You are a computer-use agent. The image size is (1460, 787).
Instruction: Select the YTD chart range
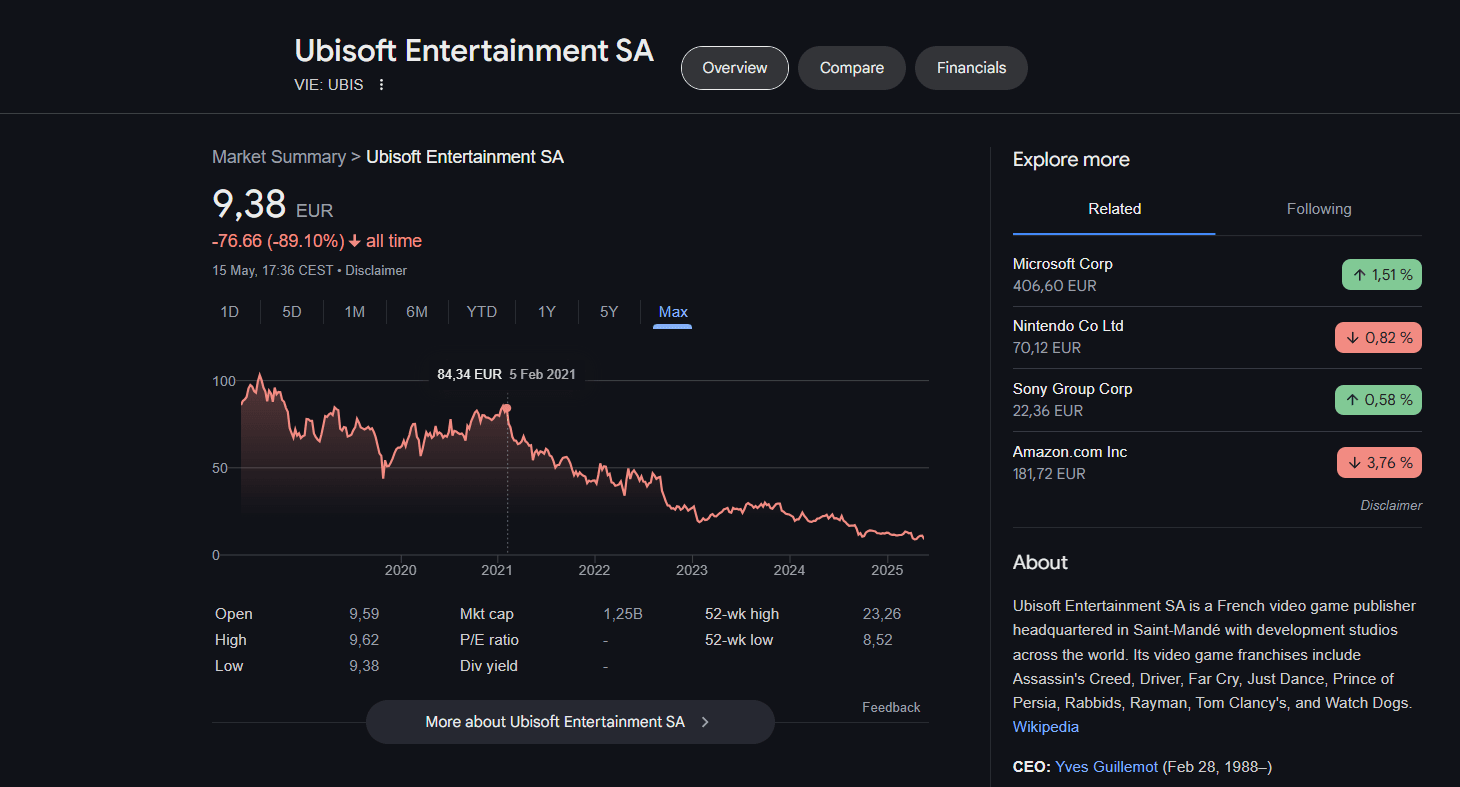click(x=482, y=312)
